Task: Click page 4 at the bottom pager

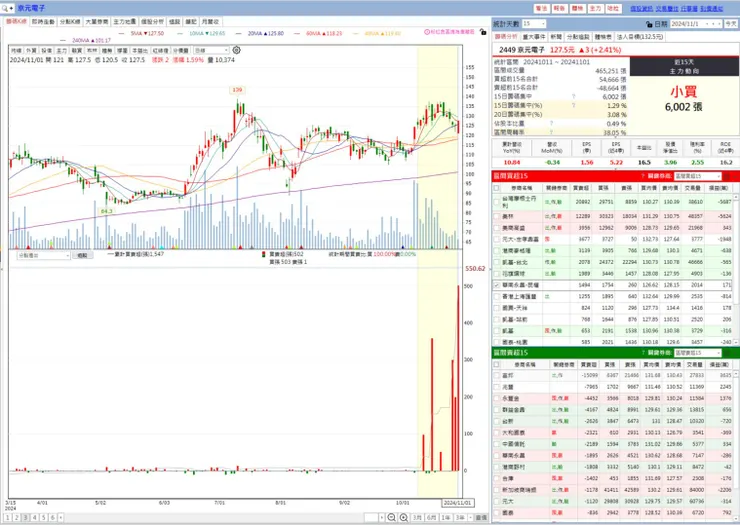Action: (34, 517)
